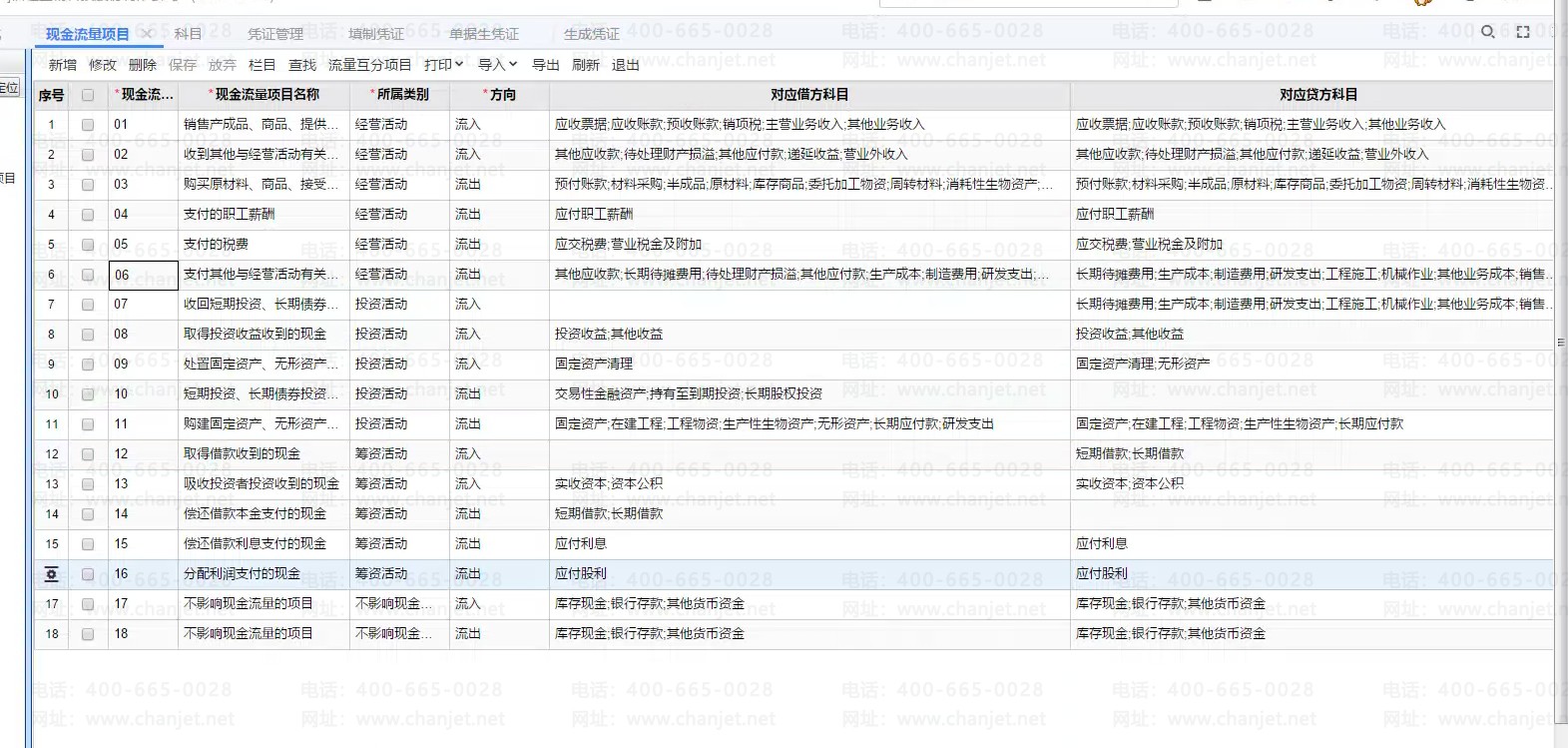1568x748 pixels.
Task: Click debit cell 固定资产清理 in row 09
Action: (809, 365)
